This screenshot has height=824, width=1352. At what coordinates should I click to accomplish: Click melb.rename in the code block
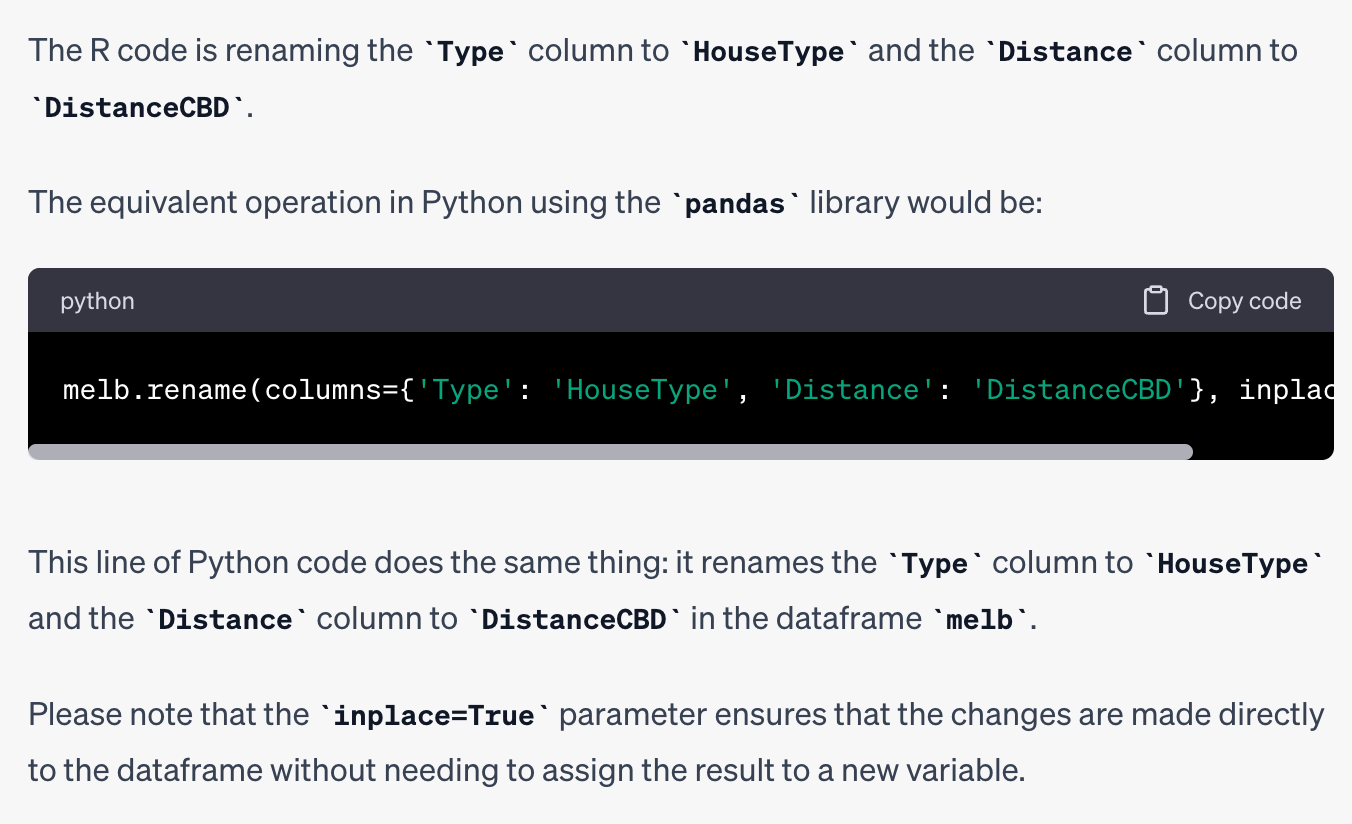coord(155,389)
